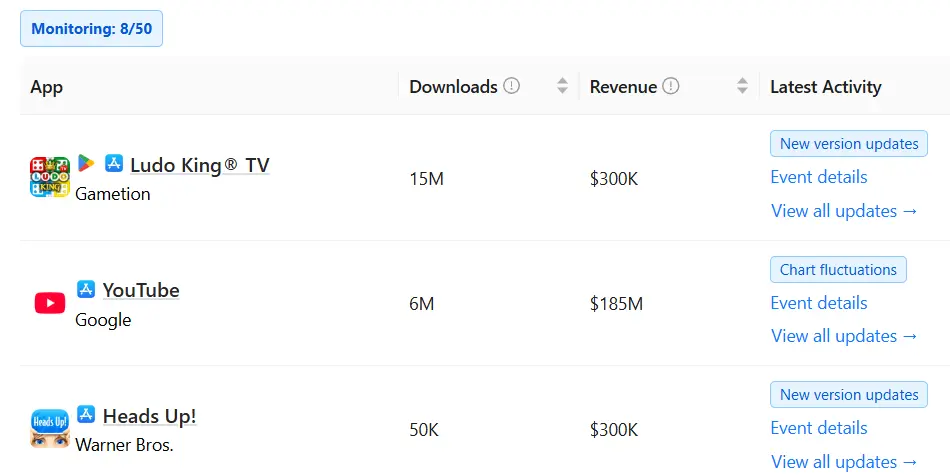
Task: Click New version updates tag for Ludo King
Action: (x=849, y=144)
